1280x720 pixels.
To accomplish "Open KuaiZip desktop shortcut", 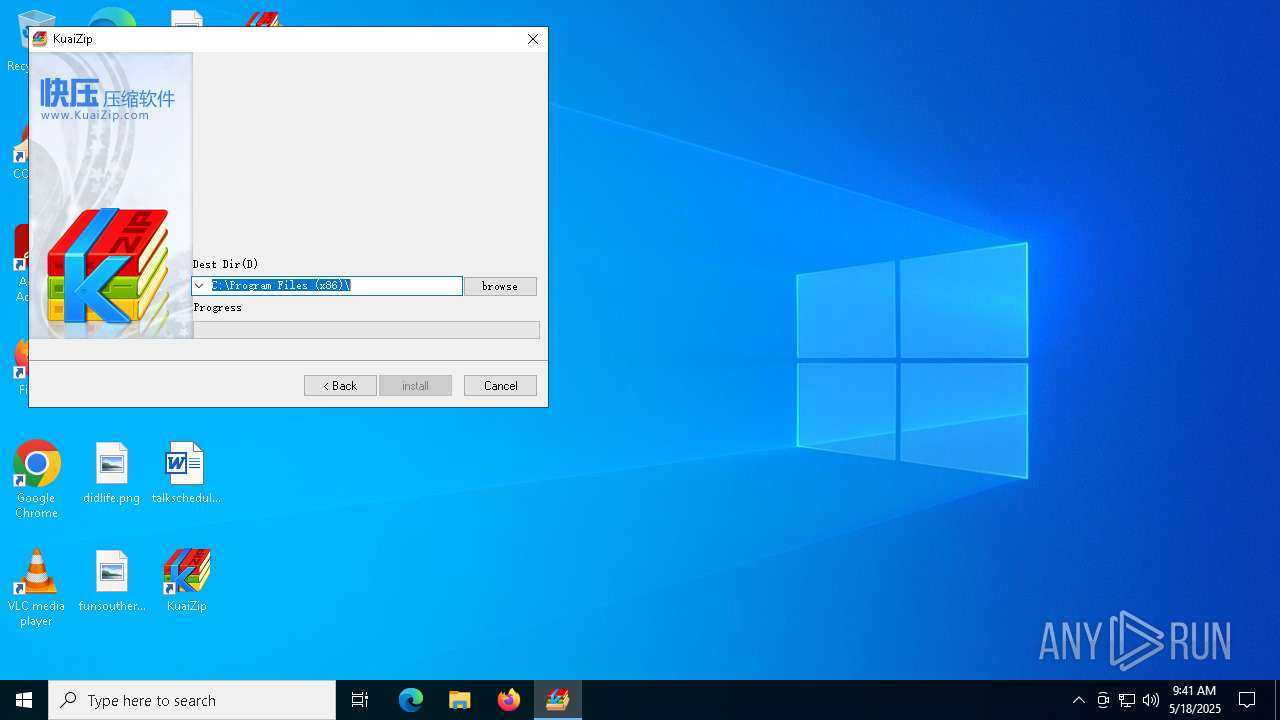I will click(x=187, y=580).
